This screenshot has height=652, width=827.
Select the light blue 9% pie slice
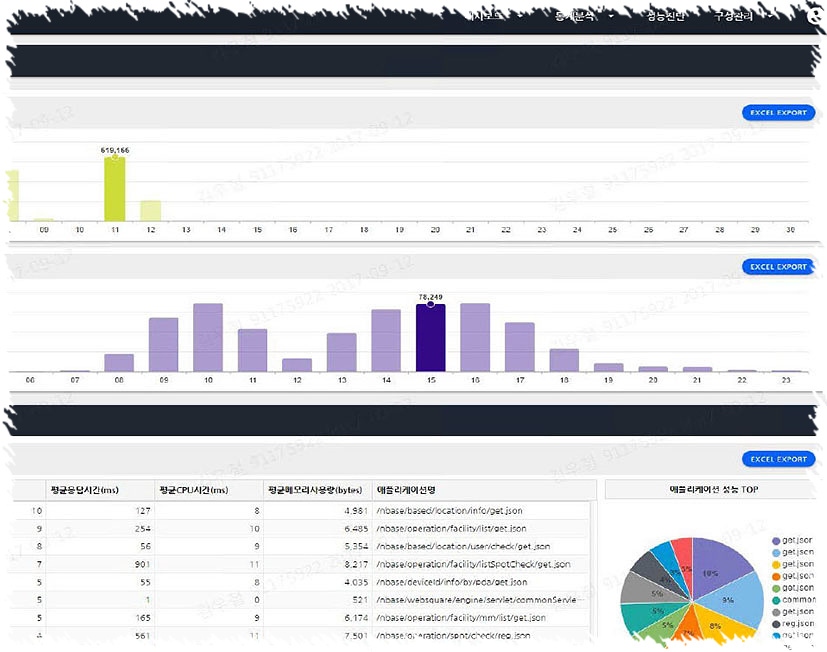[734, 599]
